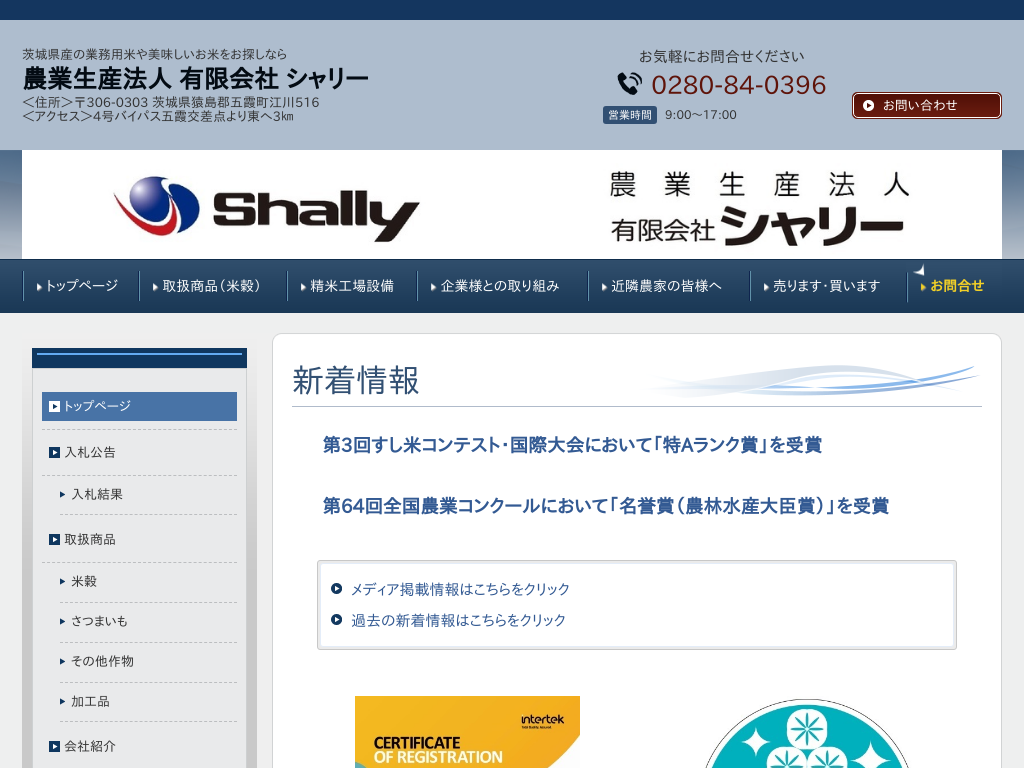Click square arrow icon beside 入札公告
The width and height of the screenshot is (1024, 768).
point(54,452)
